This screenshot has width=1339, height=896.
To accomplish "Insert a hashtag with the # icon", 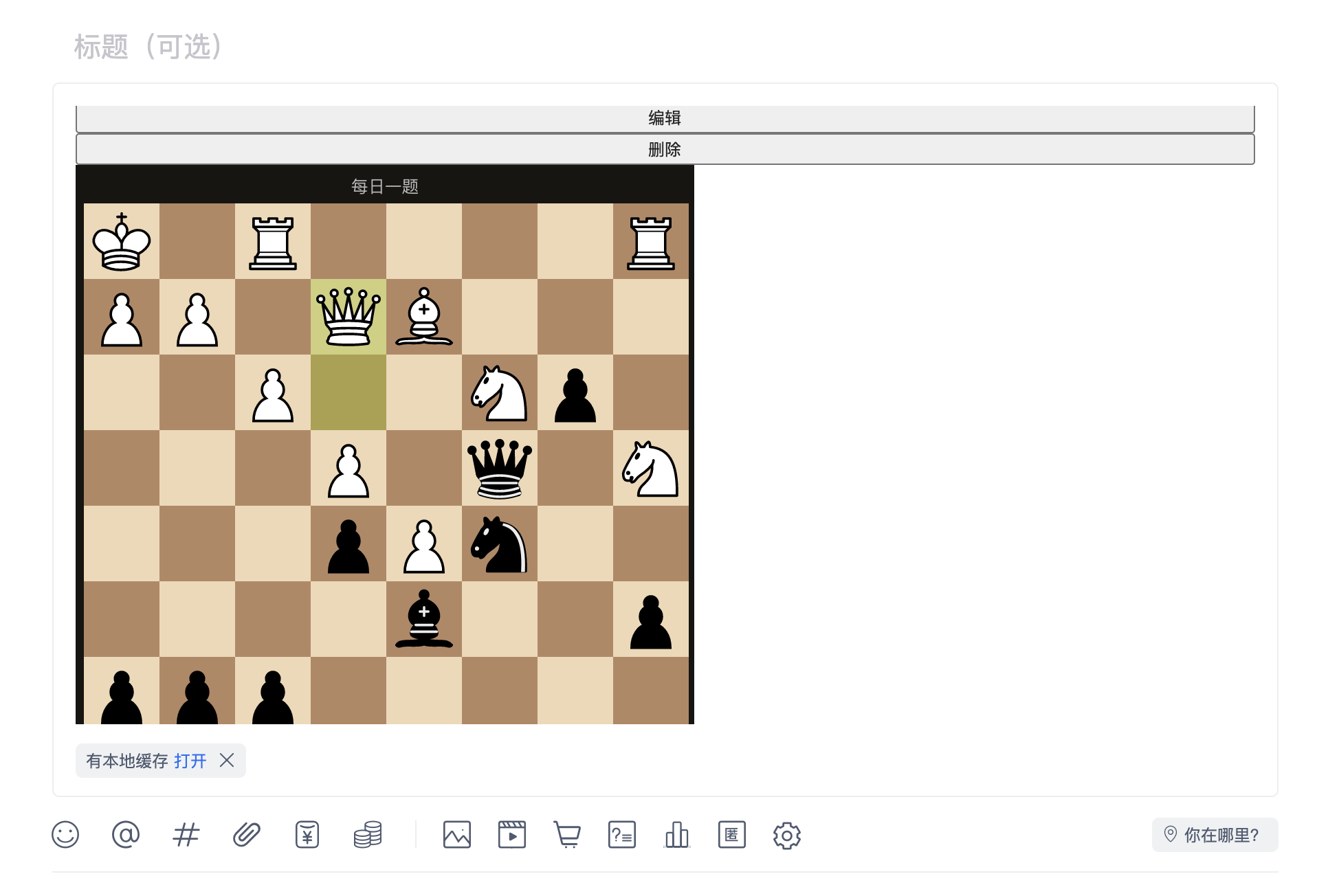I will [x=186, y=835].
